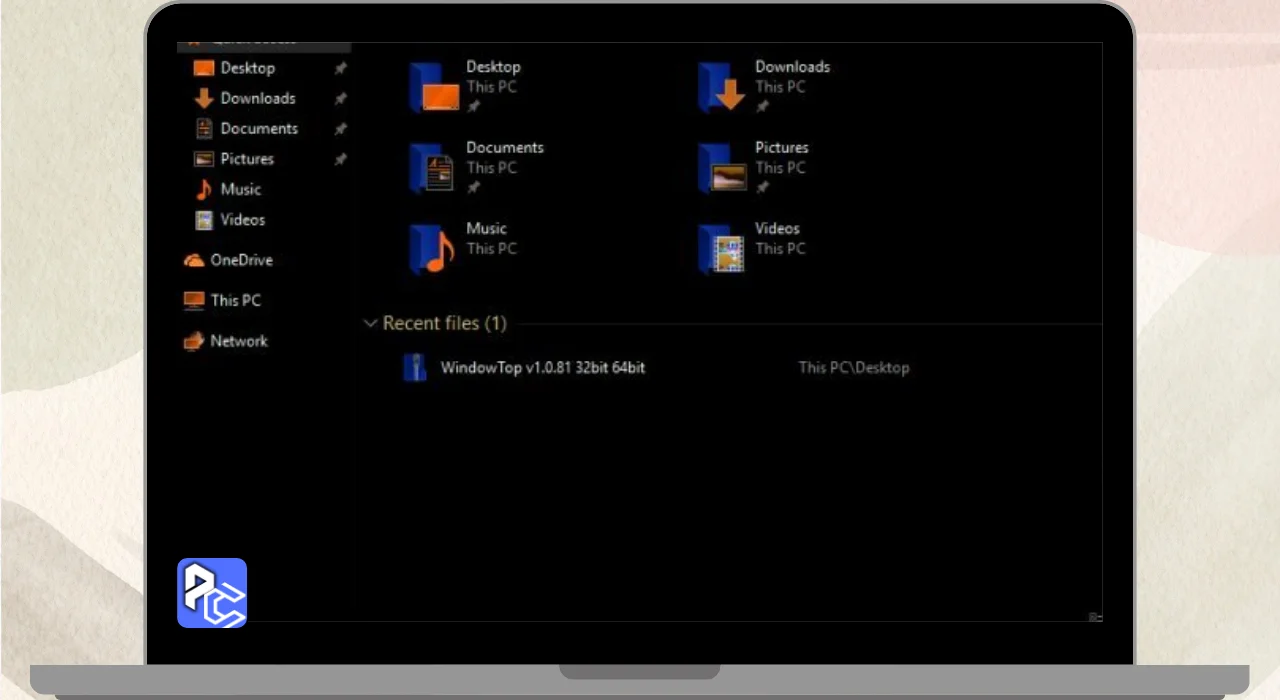1280x700 pixels.
Task: Click the This PC monitor icon in sidebar
Action: [x=194, y=300]
